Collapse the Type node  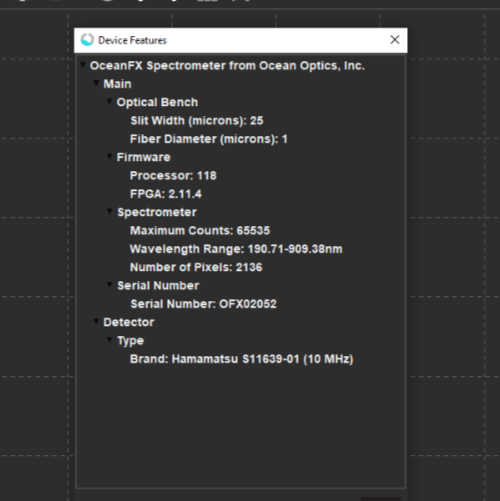coord(109,339)
